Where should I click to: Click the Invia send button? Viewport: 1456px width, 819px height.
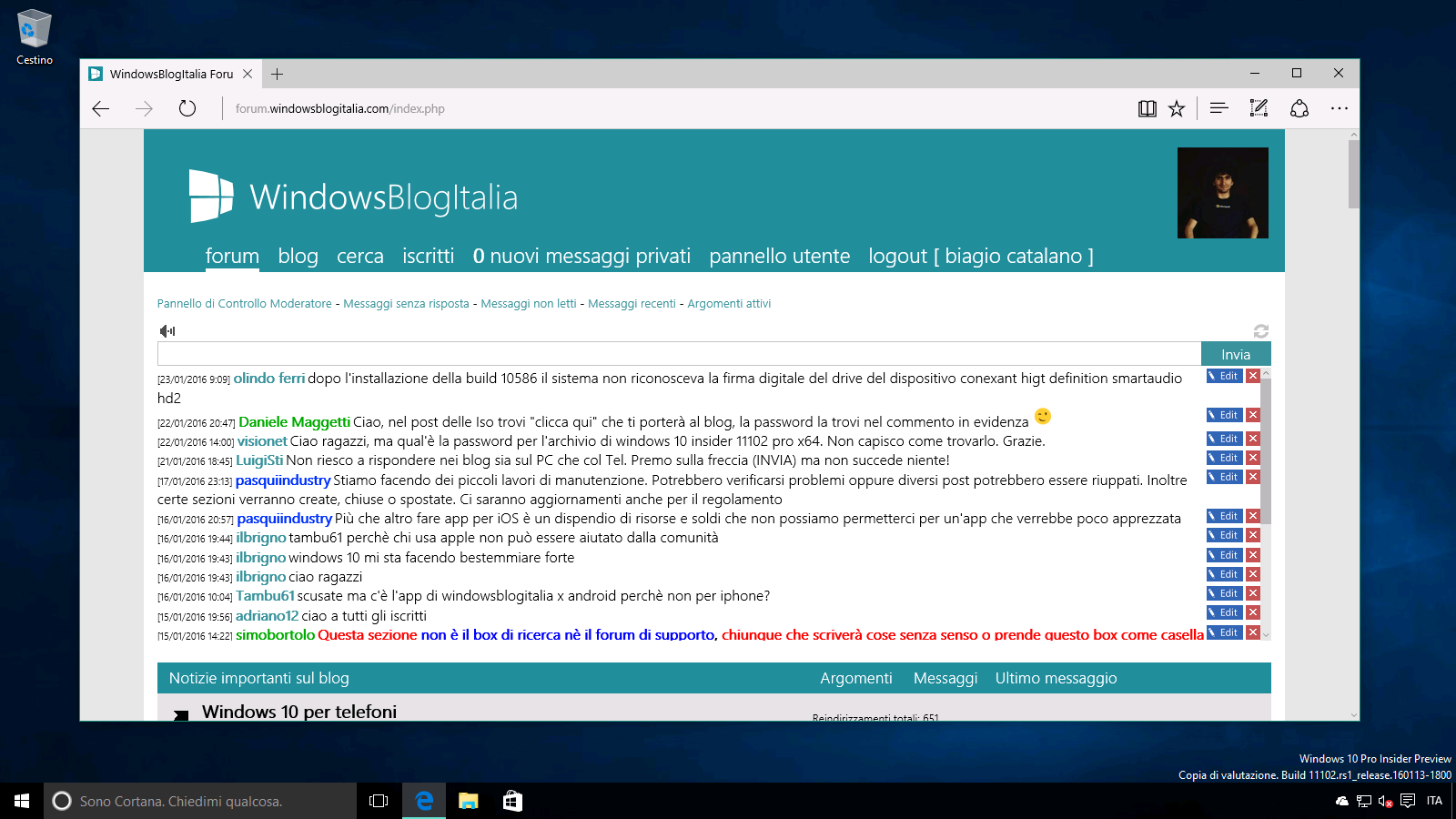coord(1236,354)
